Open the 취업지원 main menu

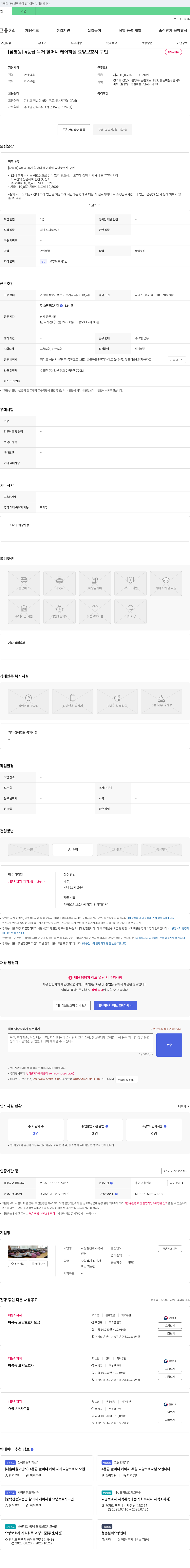point(63,31)
